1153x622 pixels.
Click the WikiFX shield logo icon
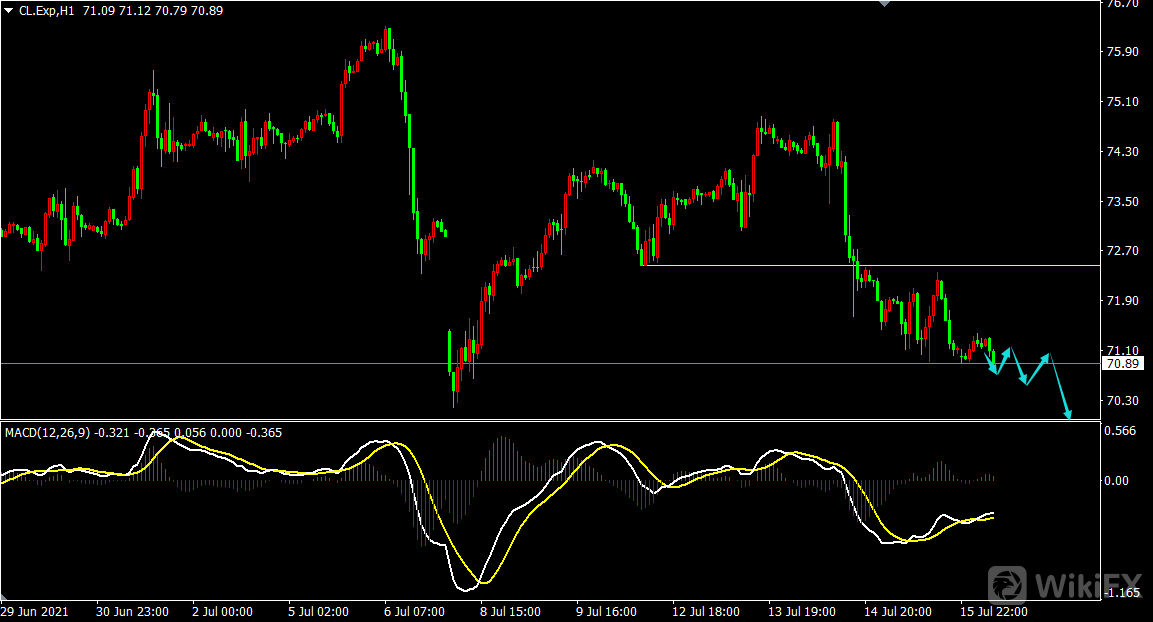click(1007, 584)
